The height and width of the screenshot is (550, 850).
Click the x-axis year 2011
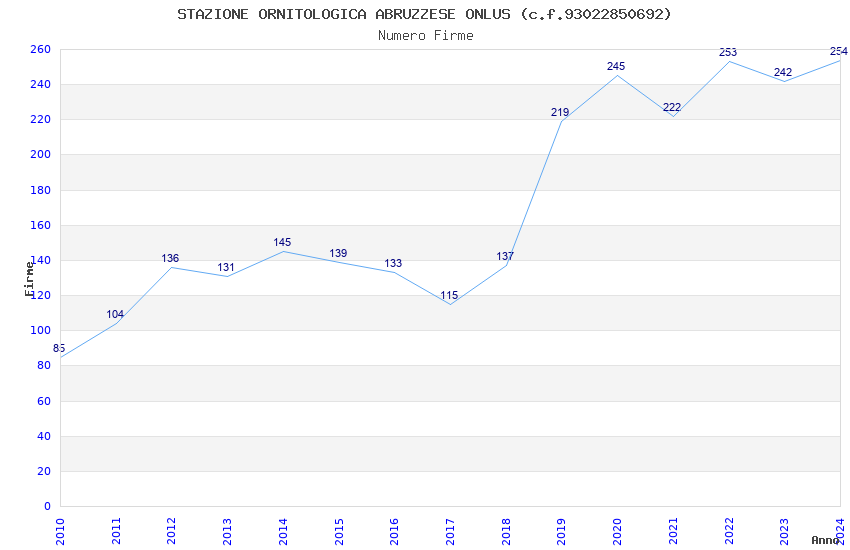[x=116, y=532]
